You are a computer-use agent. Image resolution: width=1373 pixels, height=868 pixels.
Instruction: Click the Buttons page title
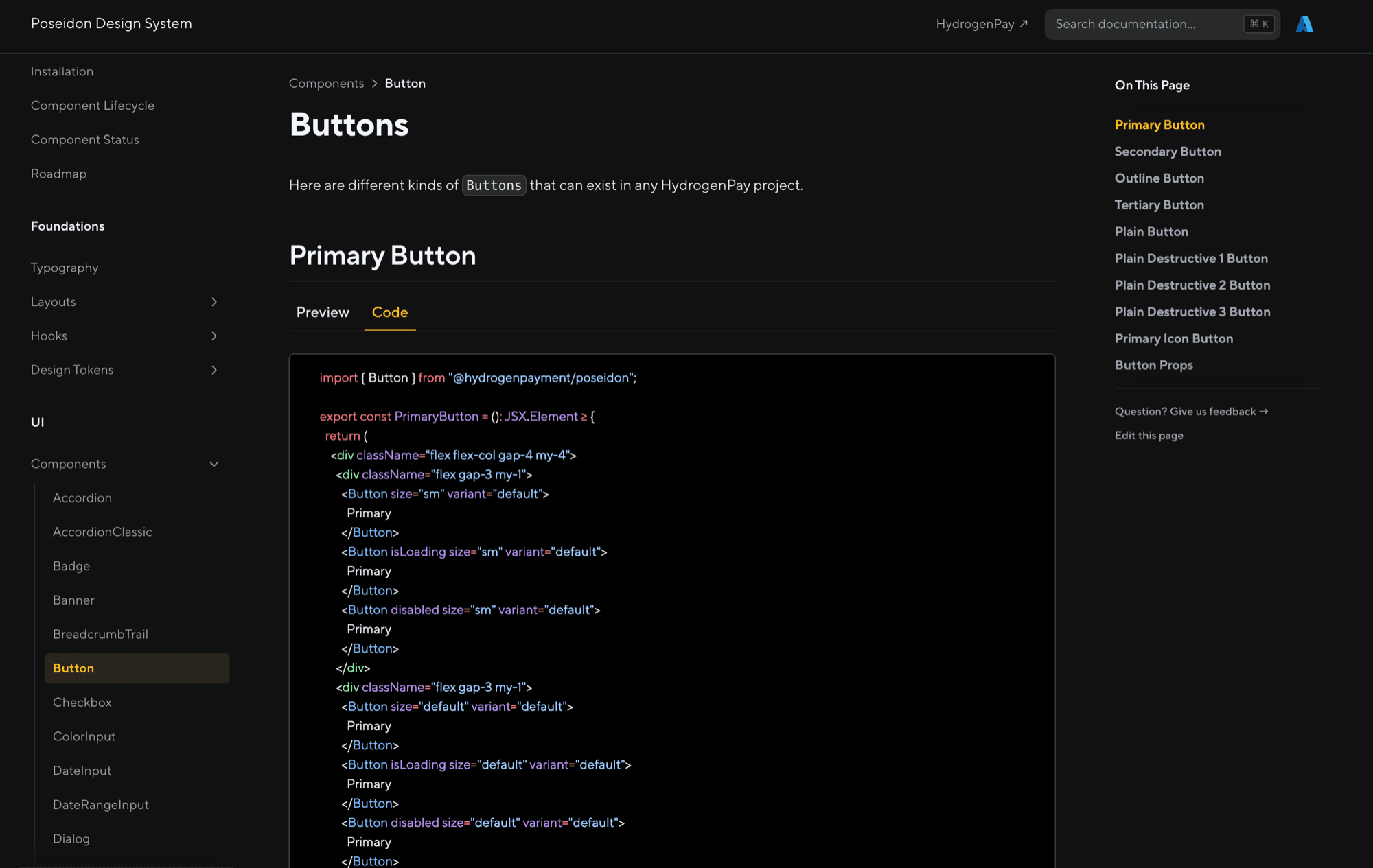(349, 125)
